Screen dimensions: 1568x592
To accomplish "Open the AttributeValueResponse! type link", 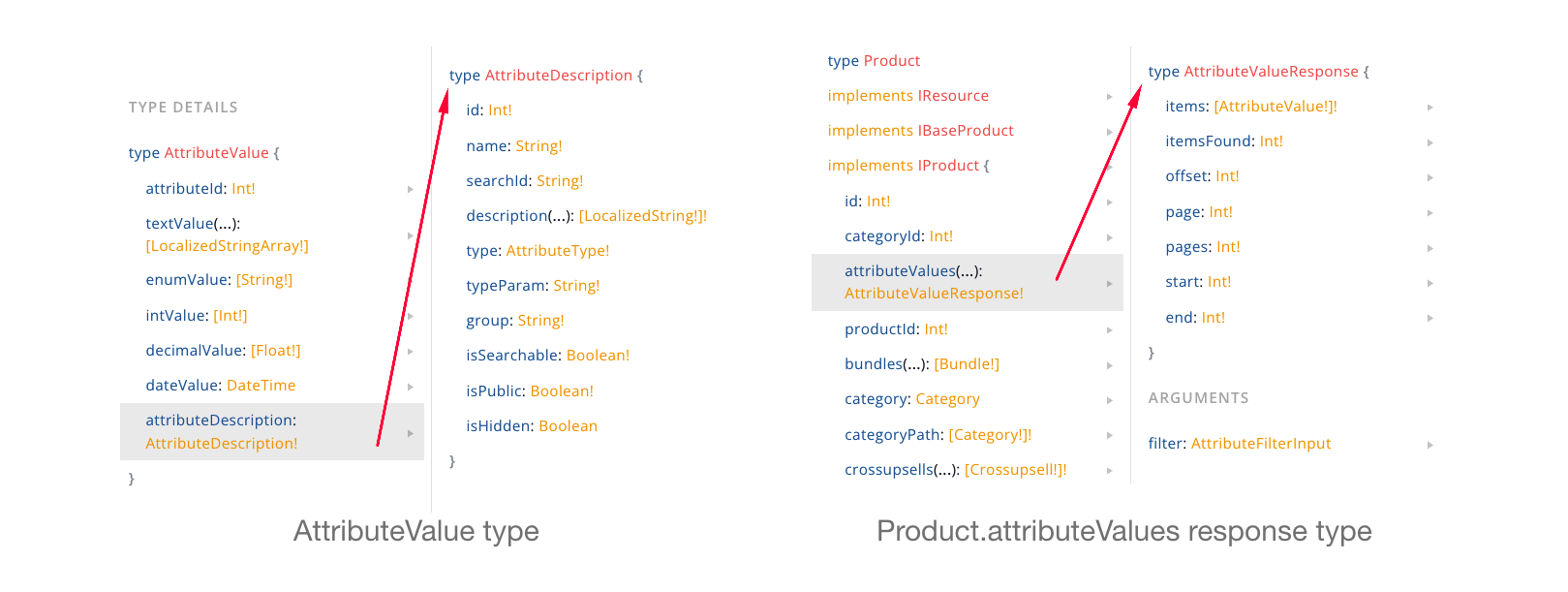I will tap(934, 294).
